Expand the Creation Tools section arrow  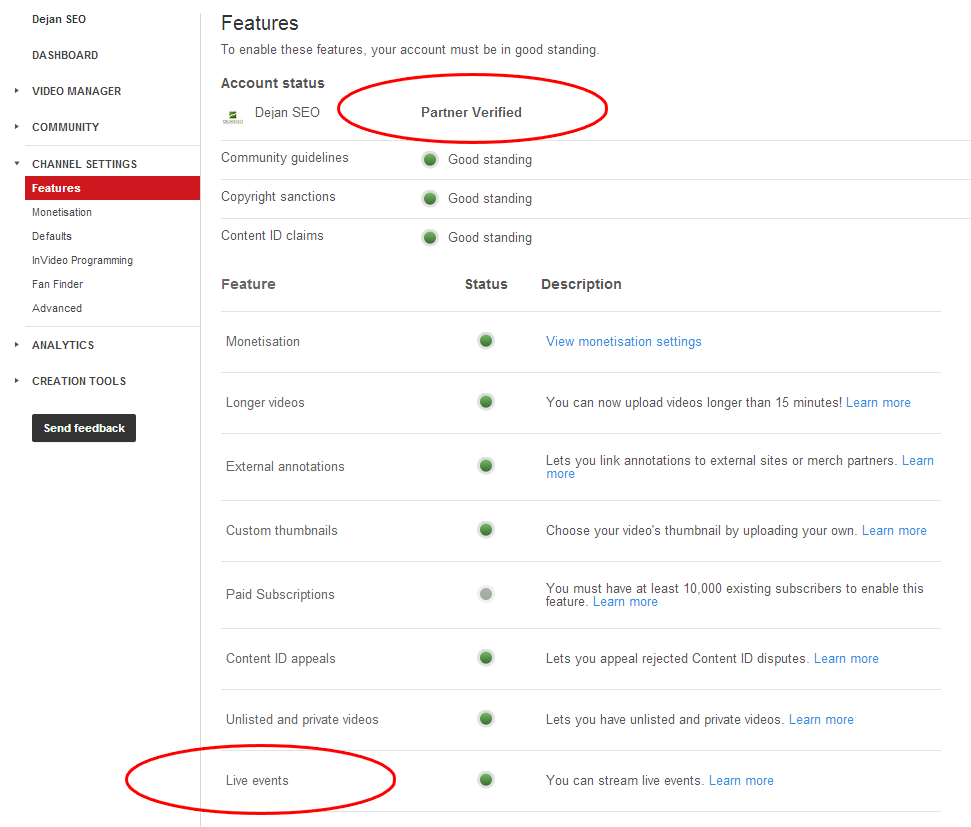(17, 380)
